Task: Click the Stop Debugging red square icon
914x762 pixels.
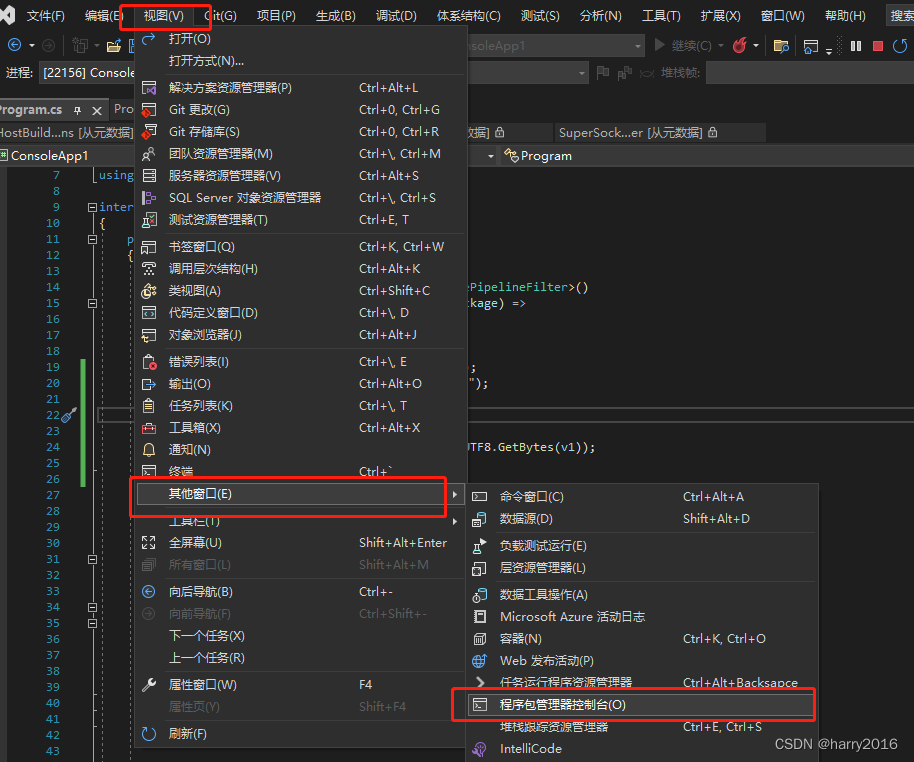Action: pyautogui.click(x=878, y=45)
